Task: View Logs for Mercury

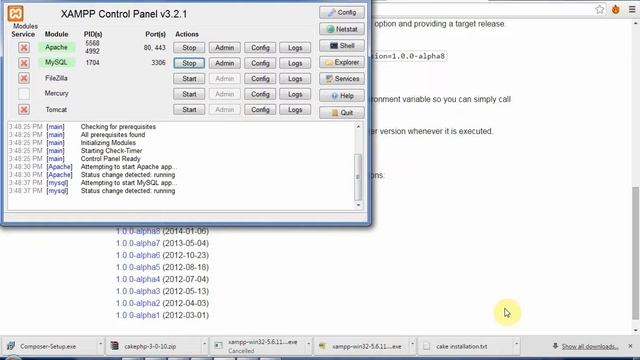Action: [x=295, y=94]
